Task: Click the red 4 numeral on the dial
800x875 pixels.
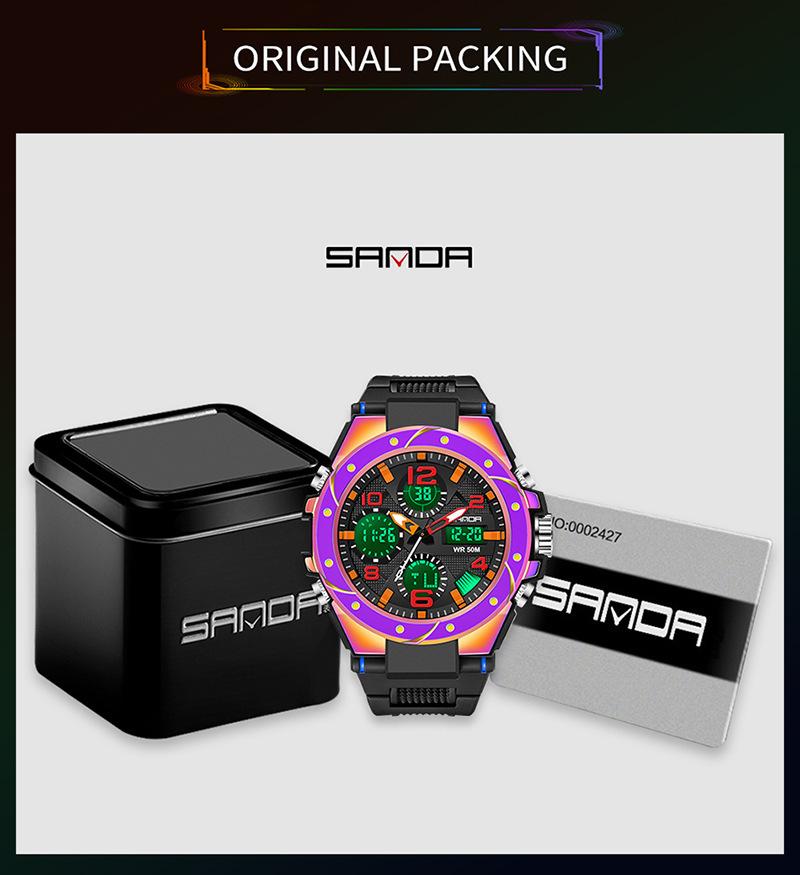Action: pos(479,562)
